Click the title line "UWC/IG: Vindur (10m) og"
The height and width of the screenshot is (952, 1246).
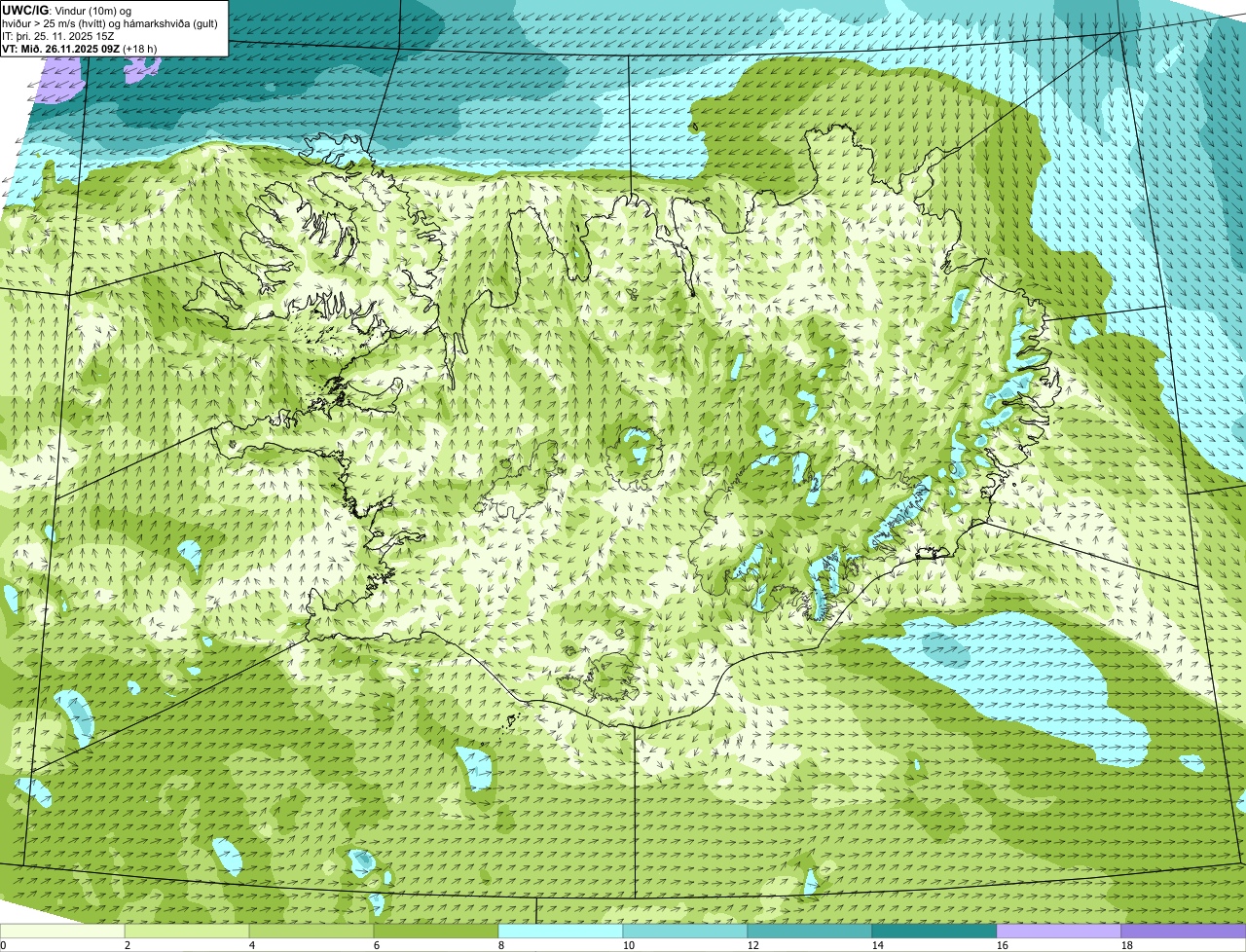[67, 10]
